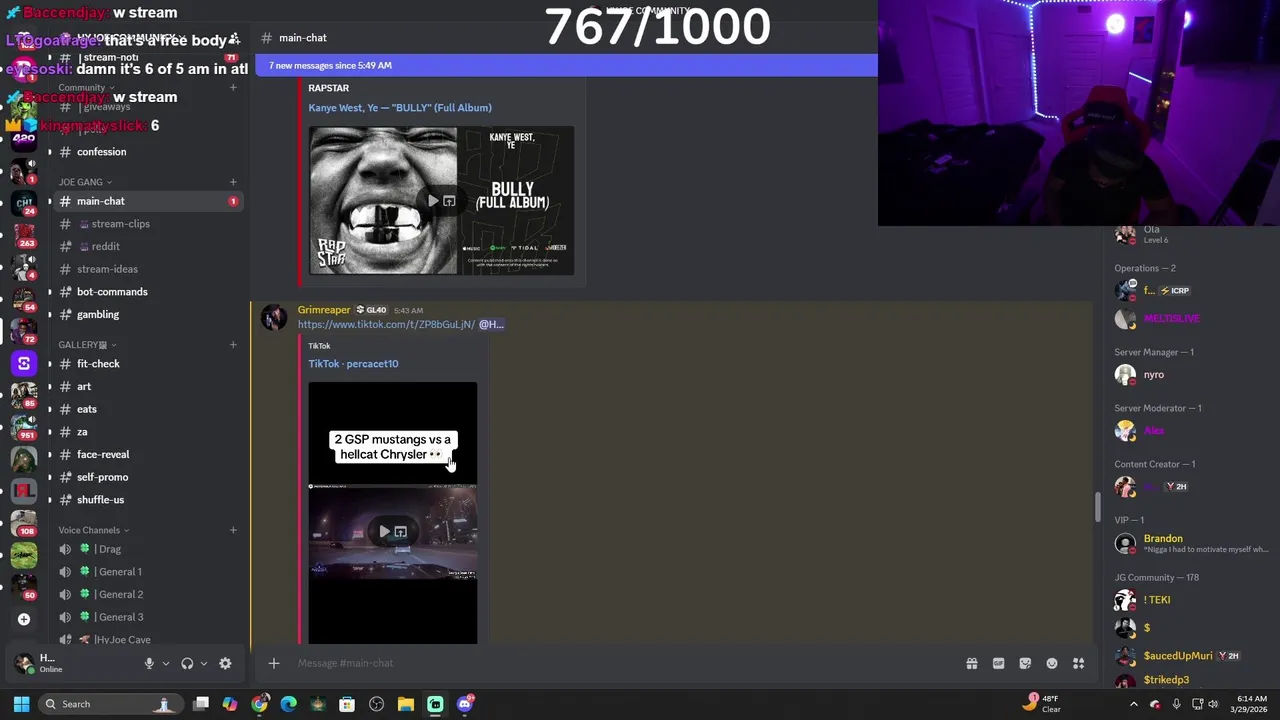Open the za channel
Viewport: 1280px width, 720px height.
click(146, 432)
